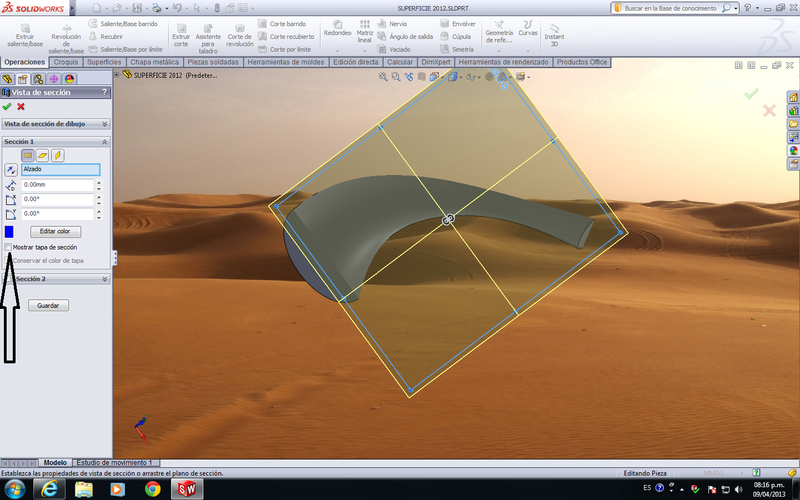Click Extruir saliente/base tool
The width and height of the screenshot is (800, 500).
[x=25, y=35]
